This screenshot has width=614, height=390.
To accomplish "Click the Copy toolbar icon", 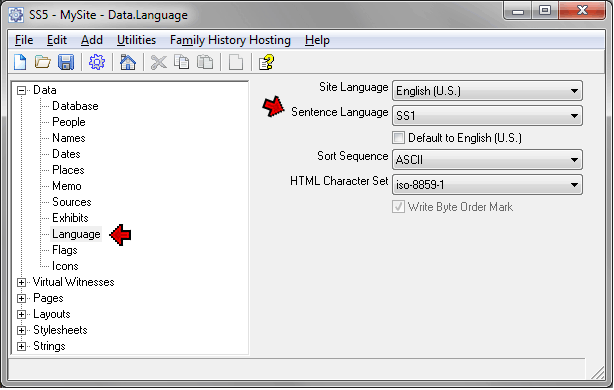I will (x=181, y=62).
